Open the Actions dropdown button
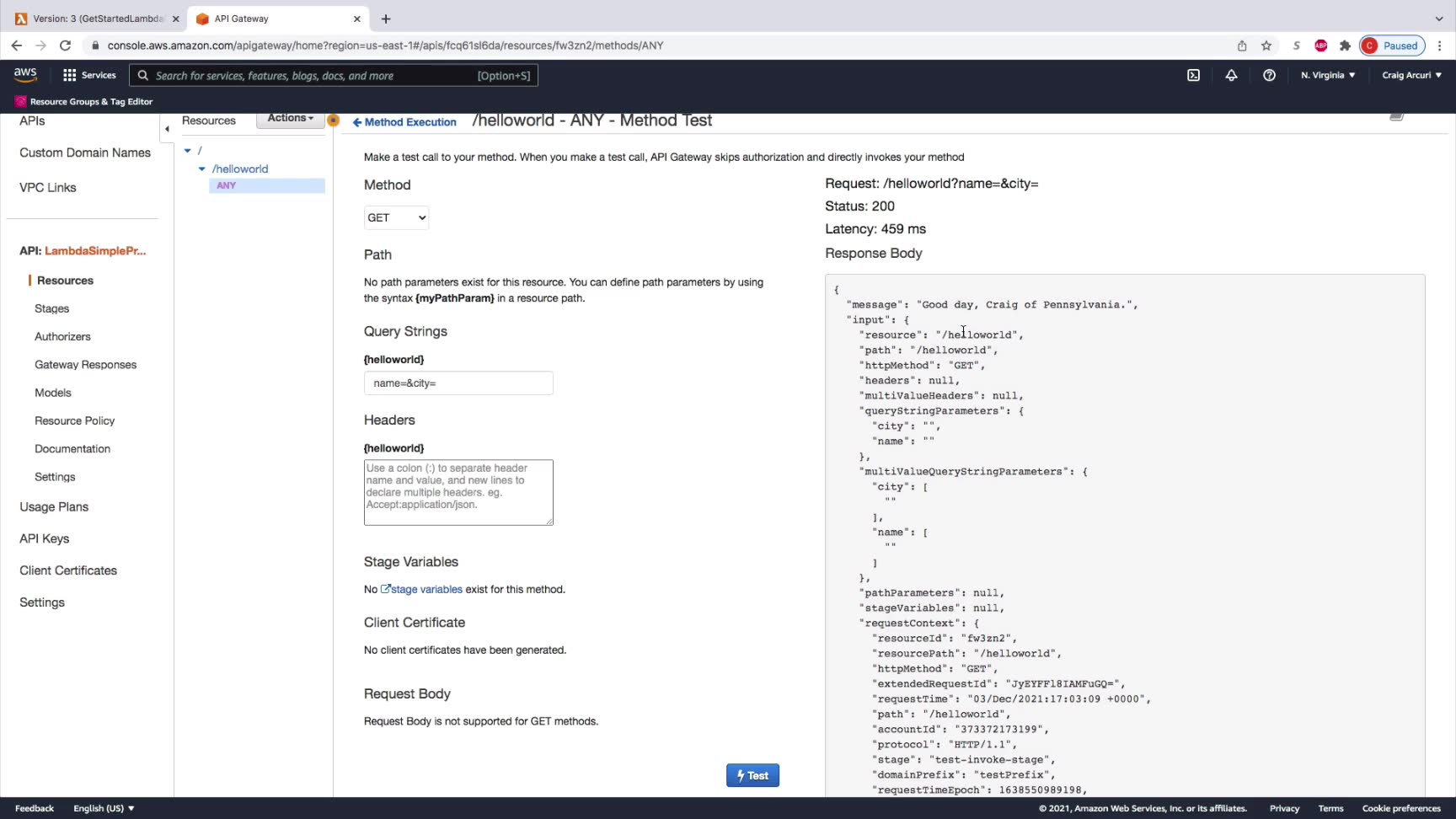This screenshot has width=1456, height=819. [x=291, y=119]
